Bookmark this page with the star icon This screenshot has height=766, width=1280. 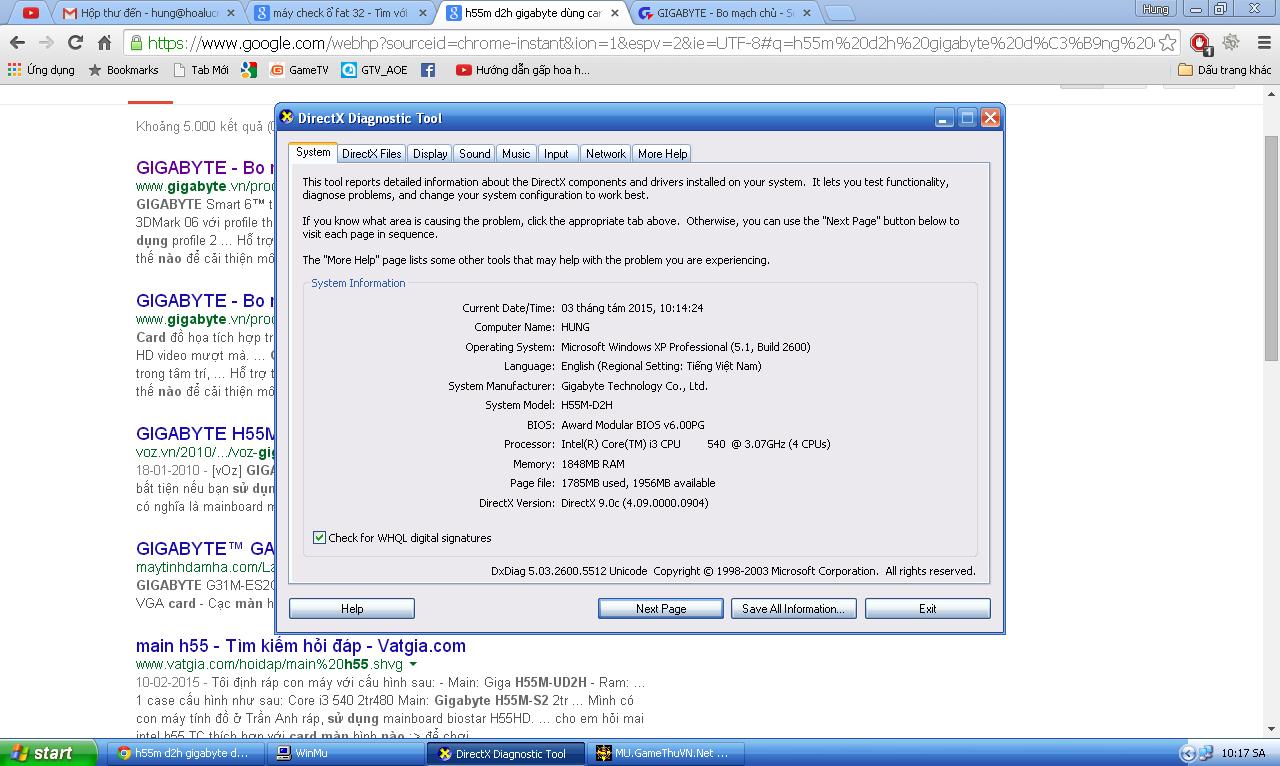pyautogui.click(x=1166, y=43)
